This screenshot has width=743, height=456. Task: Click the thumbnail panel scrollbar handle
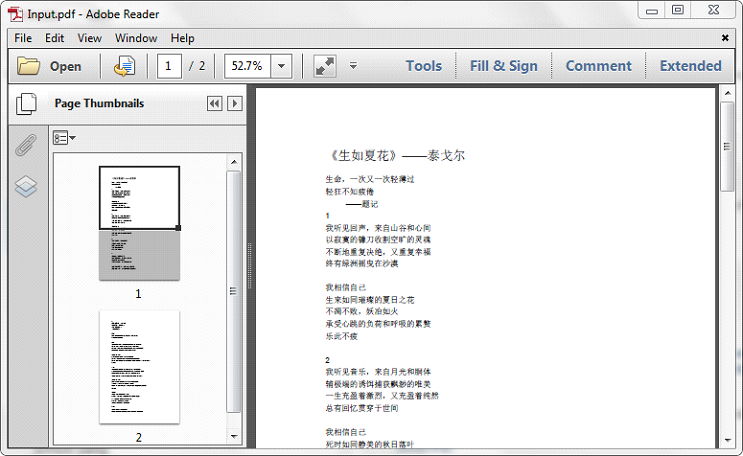[234, 292]
